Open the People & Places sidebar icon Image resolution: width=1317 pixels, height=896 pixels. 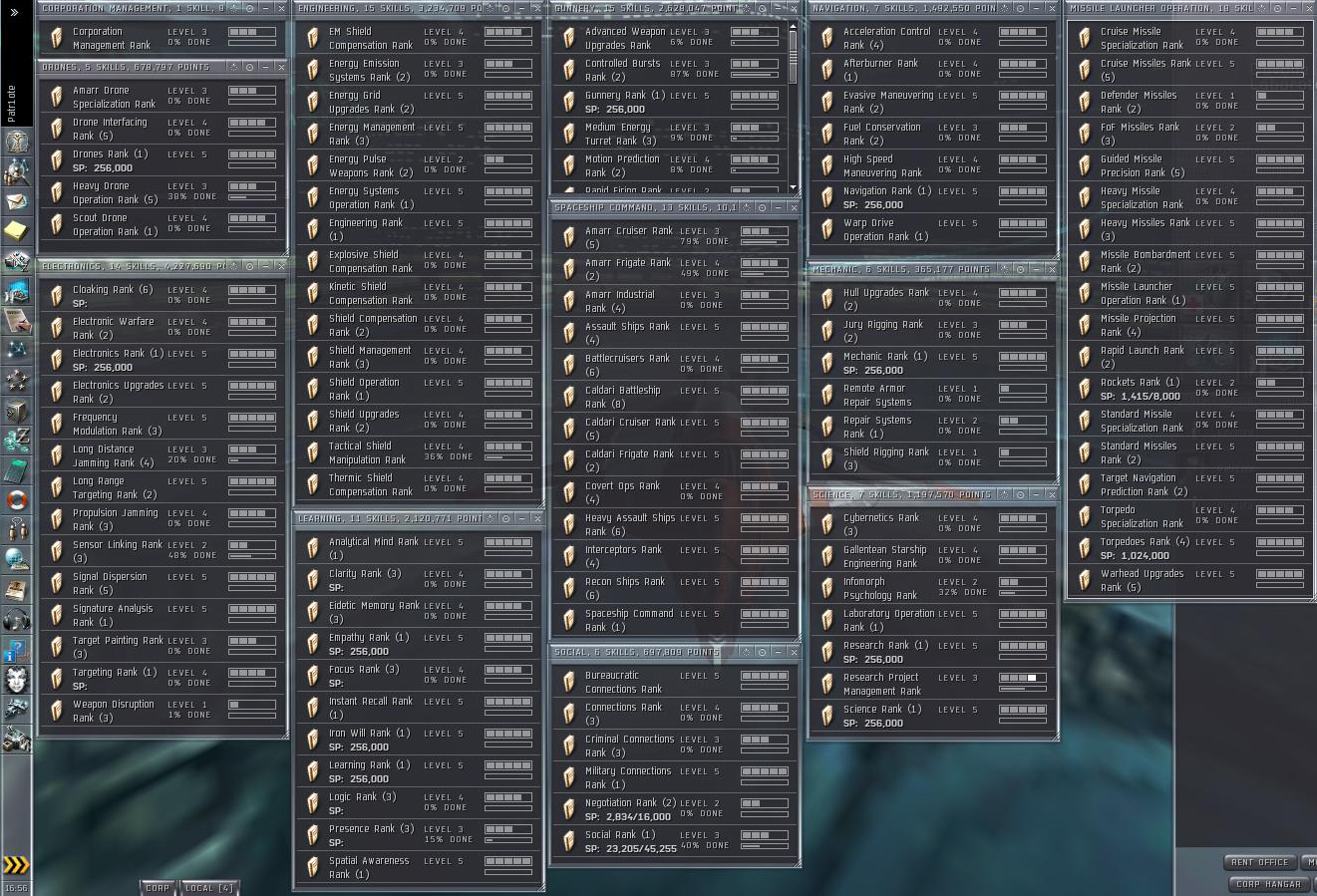point(17,171)
